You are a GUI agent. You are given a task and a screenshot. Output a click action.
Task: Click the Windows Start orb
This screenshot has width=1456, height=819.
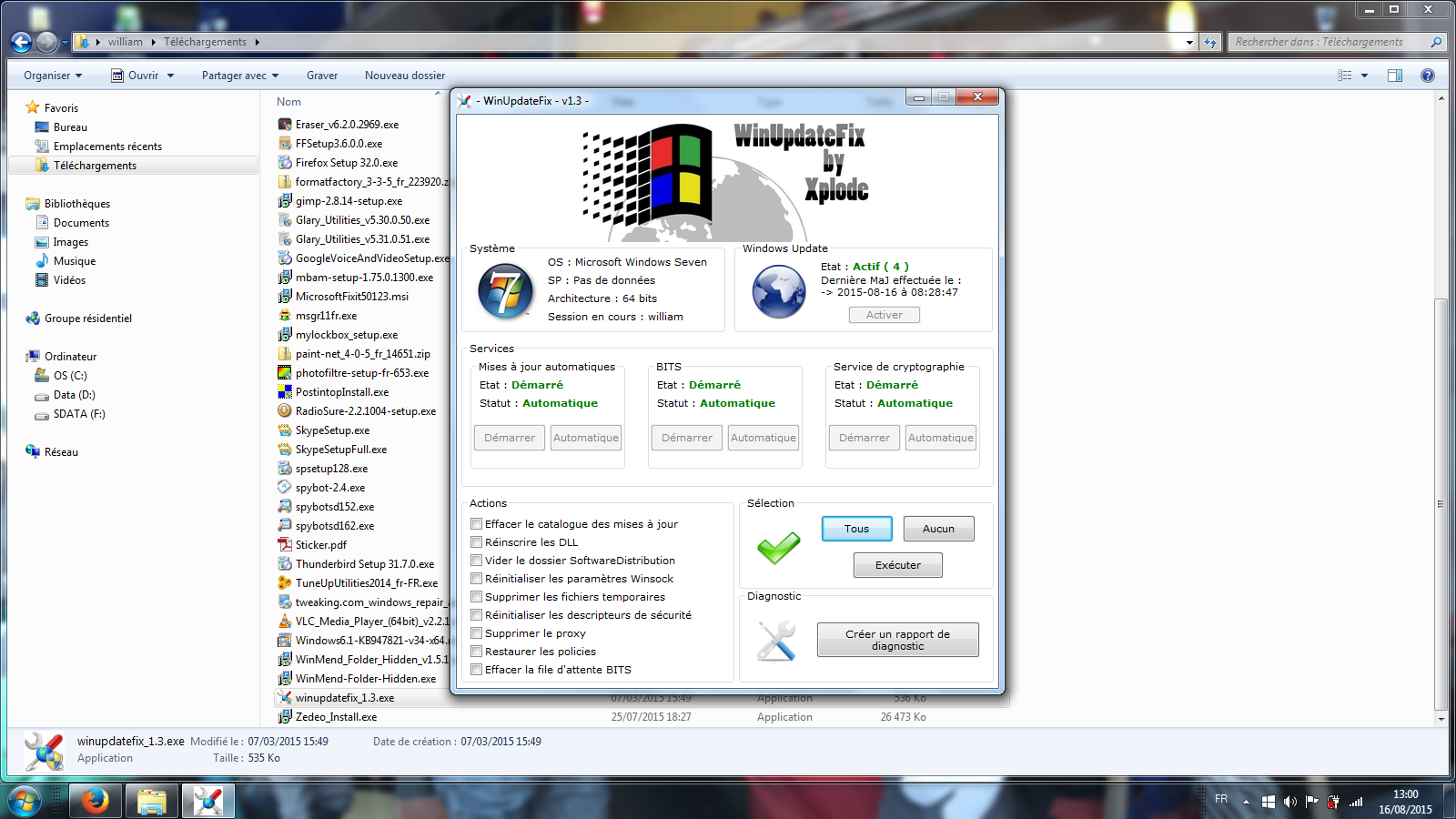24,801
